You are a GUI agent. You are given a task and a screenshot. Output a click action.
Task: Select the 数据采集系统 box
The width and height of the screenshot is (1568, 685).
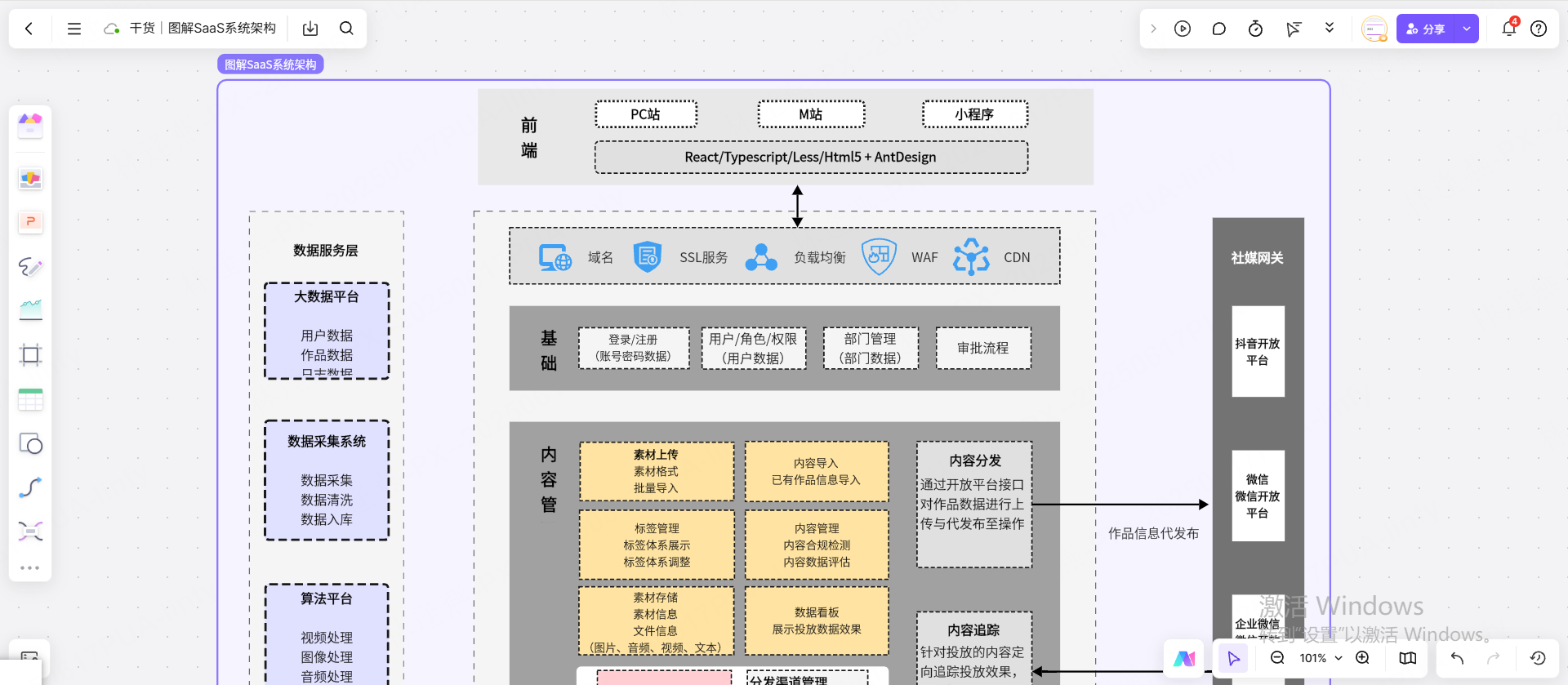pyautogui.click(x=327, y=480)
